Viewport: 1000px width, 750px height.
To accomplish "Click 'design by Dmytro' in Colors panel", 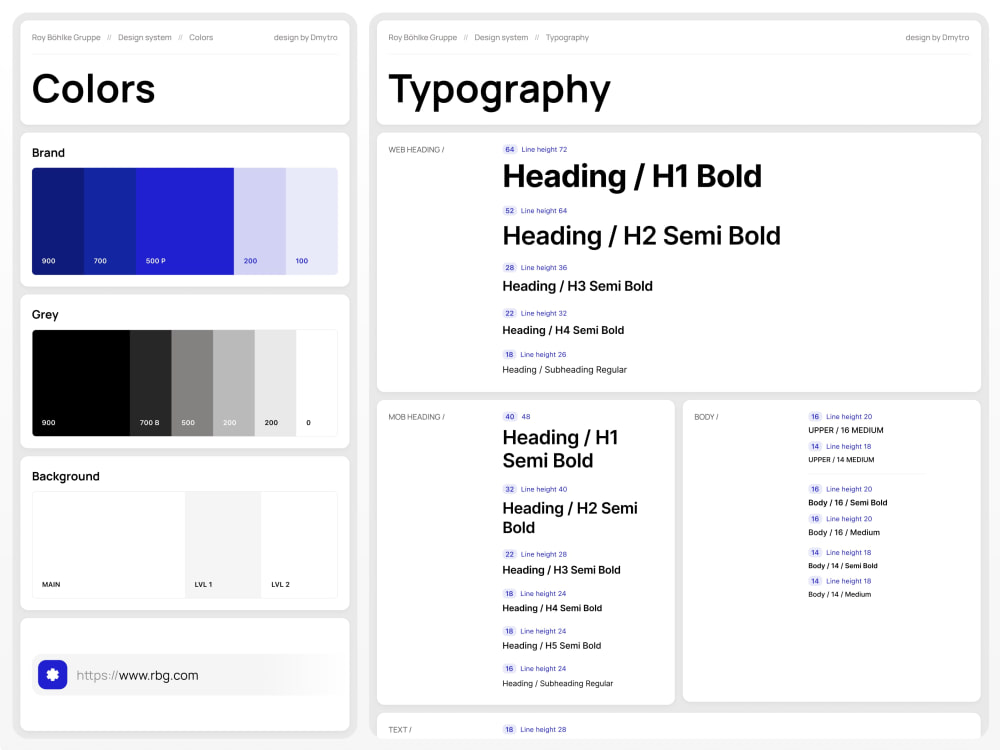I will click(305, 38).
